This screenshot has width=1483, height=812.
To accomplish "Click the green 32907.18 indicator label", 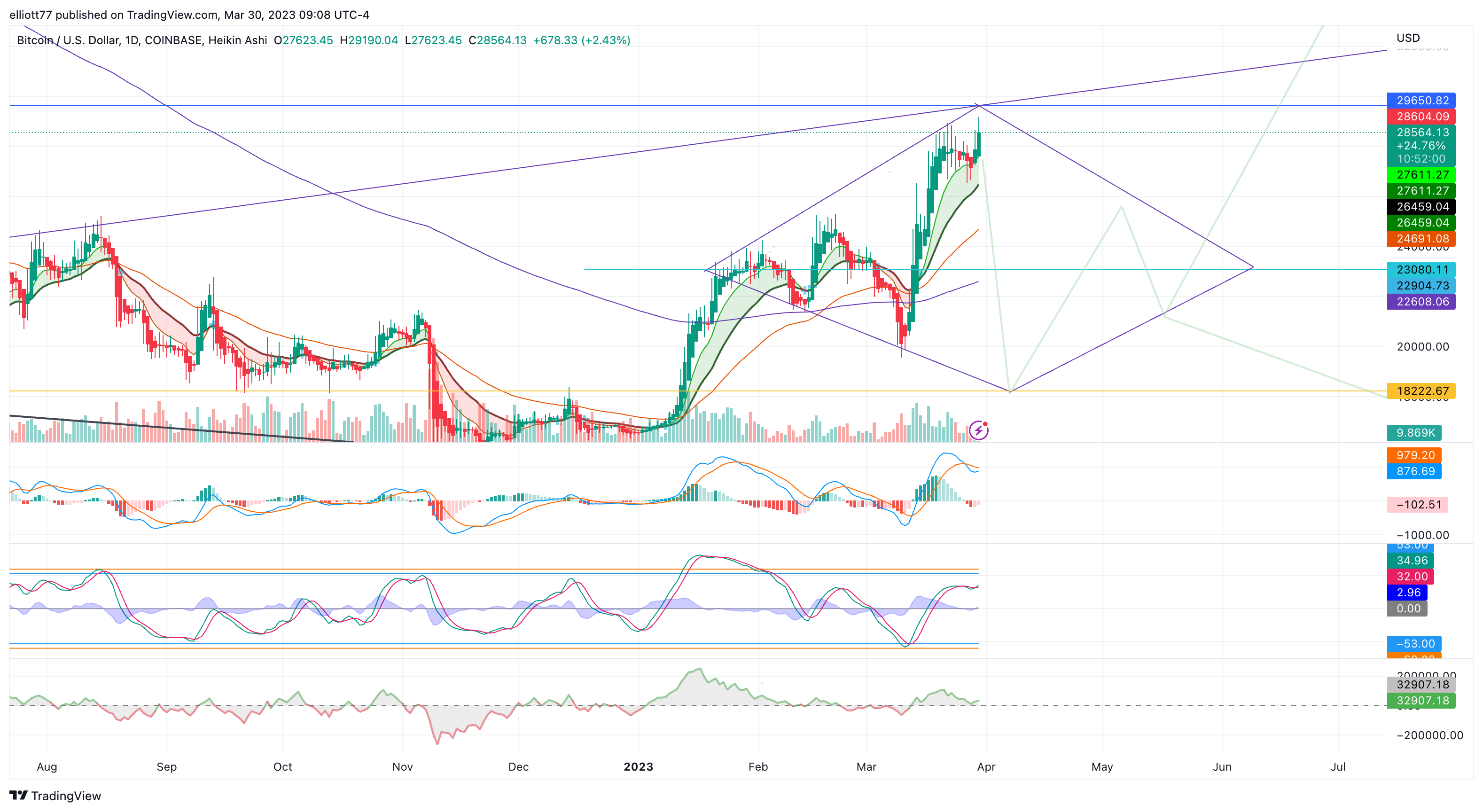I will (1421, 702).
